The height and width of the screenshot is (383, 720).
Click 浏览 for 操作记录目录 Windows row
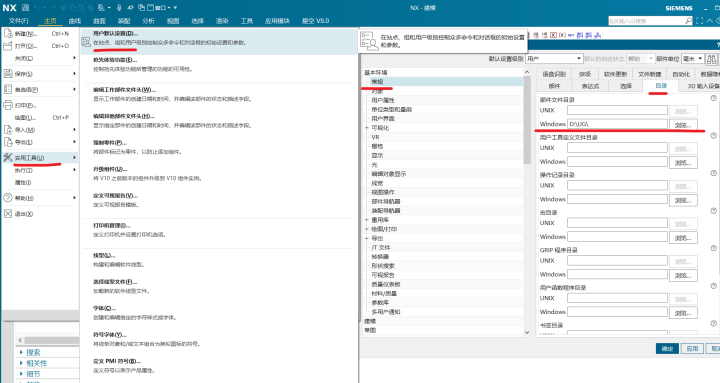click(683, 200)
